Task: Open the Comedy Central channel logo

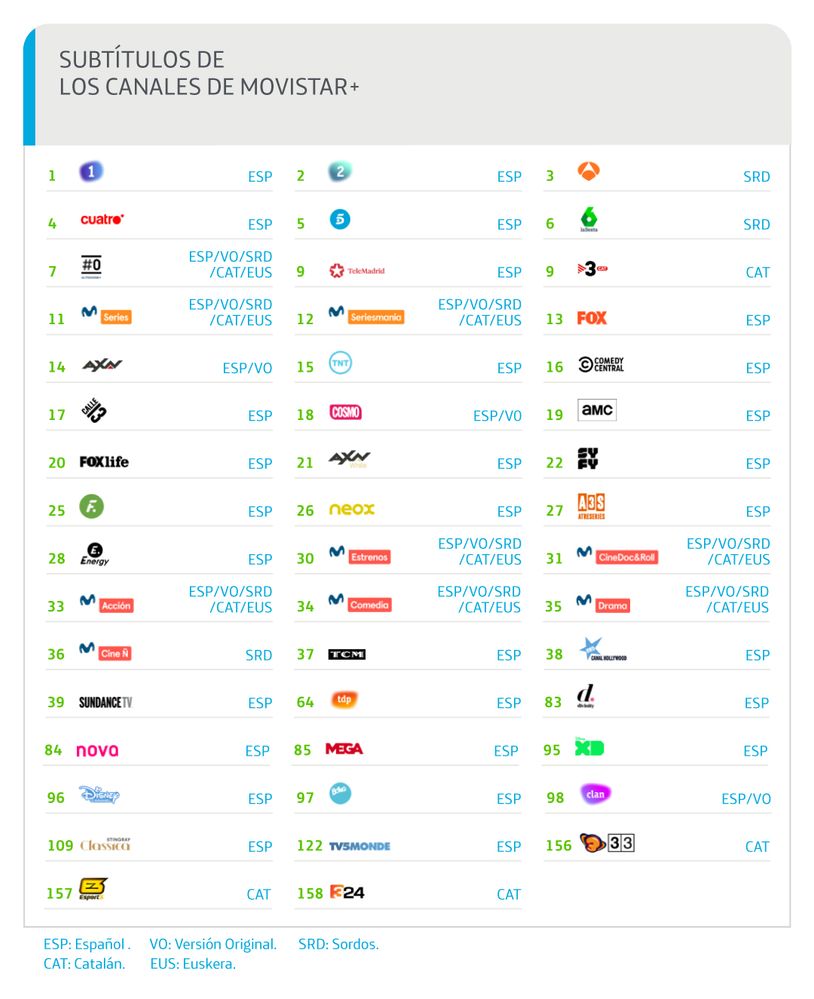Action: 601,365
